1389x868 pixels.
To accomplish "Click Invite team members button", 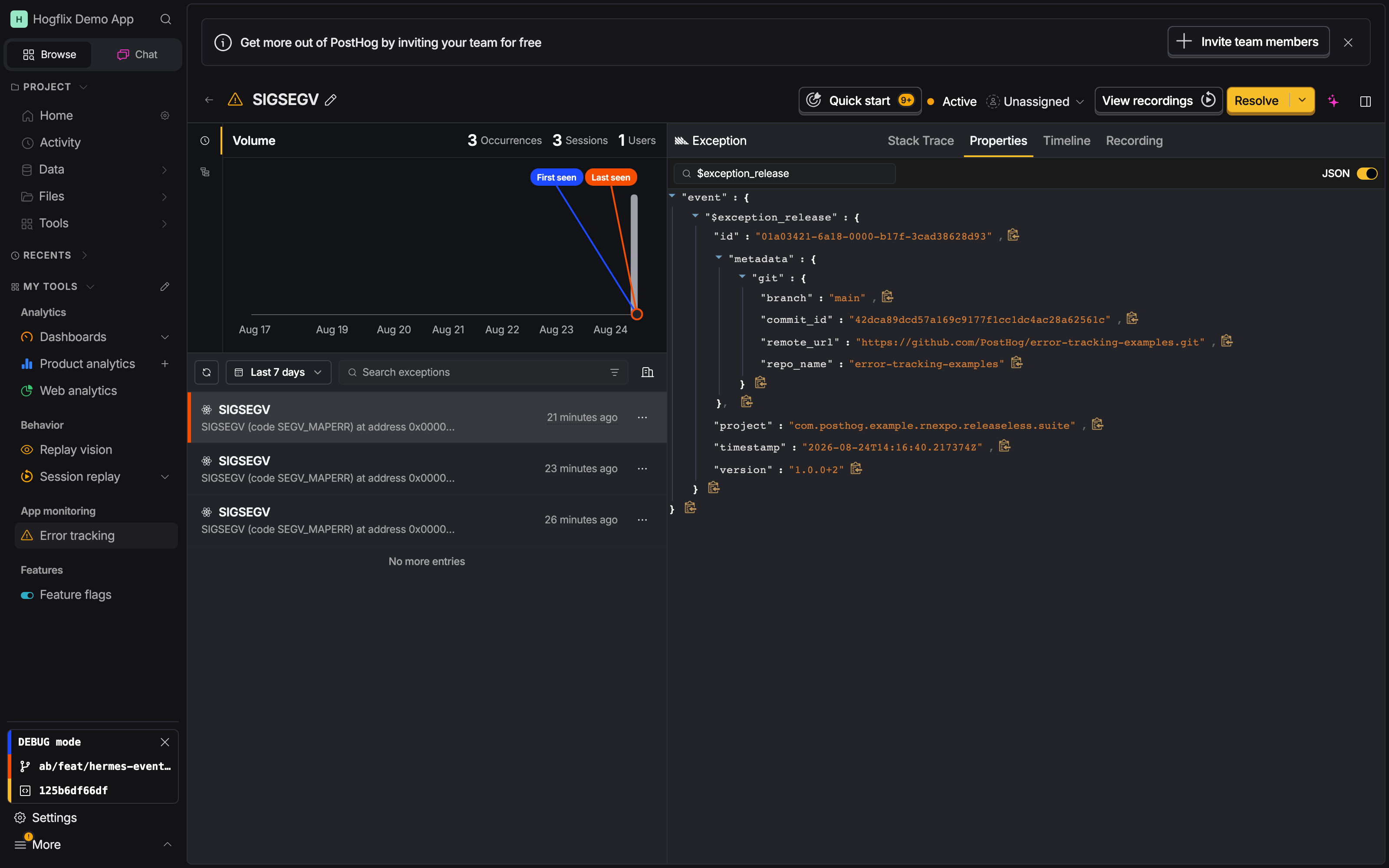I will (x=1248, y=41).
